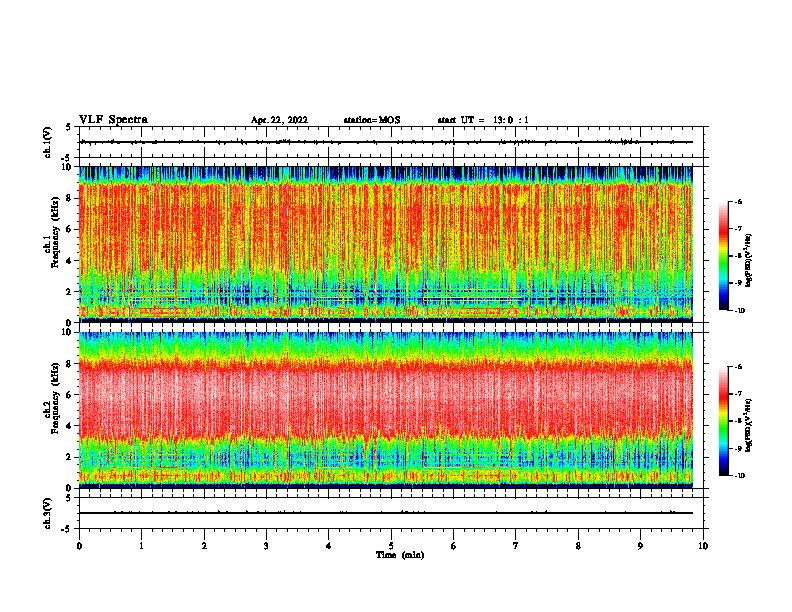
Task: Select the date text "Apr. 22, 2022"
Action: (279, 120)
